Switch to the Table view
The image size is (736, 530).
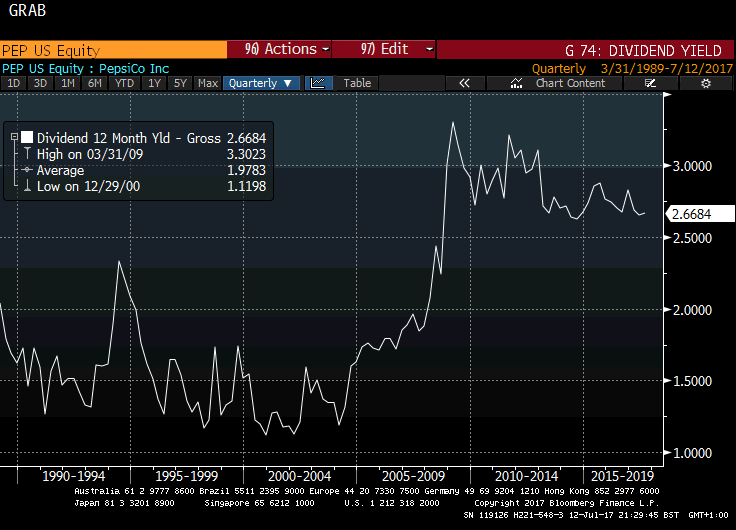tap(357, 84)
